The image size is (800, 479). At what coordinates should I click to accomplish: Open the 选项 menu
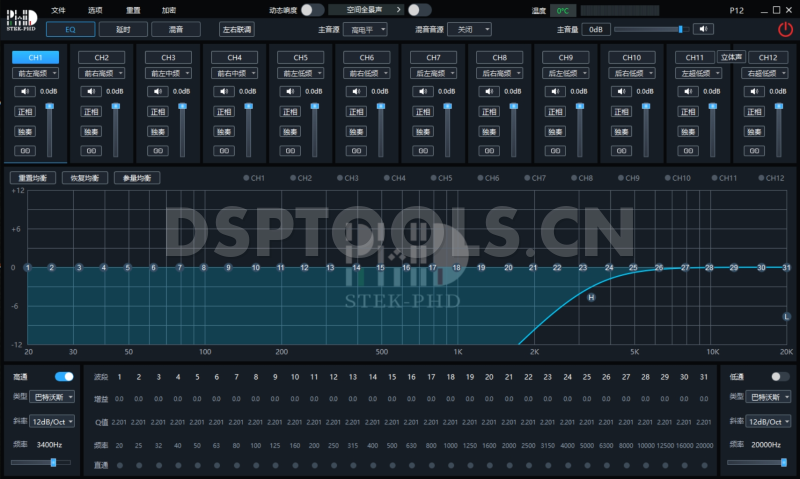95,10
